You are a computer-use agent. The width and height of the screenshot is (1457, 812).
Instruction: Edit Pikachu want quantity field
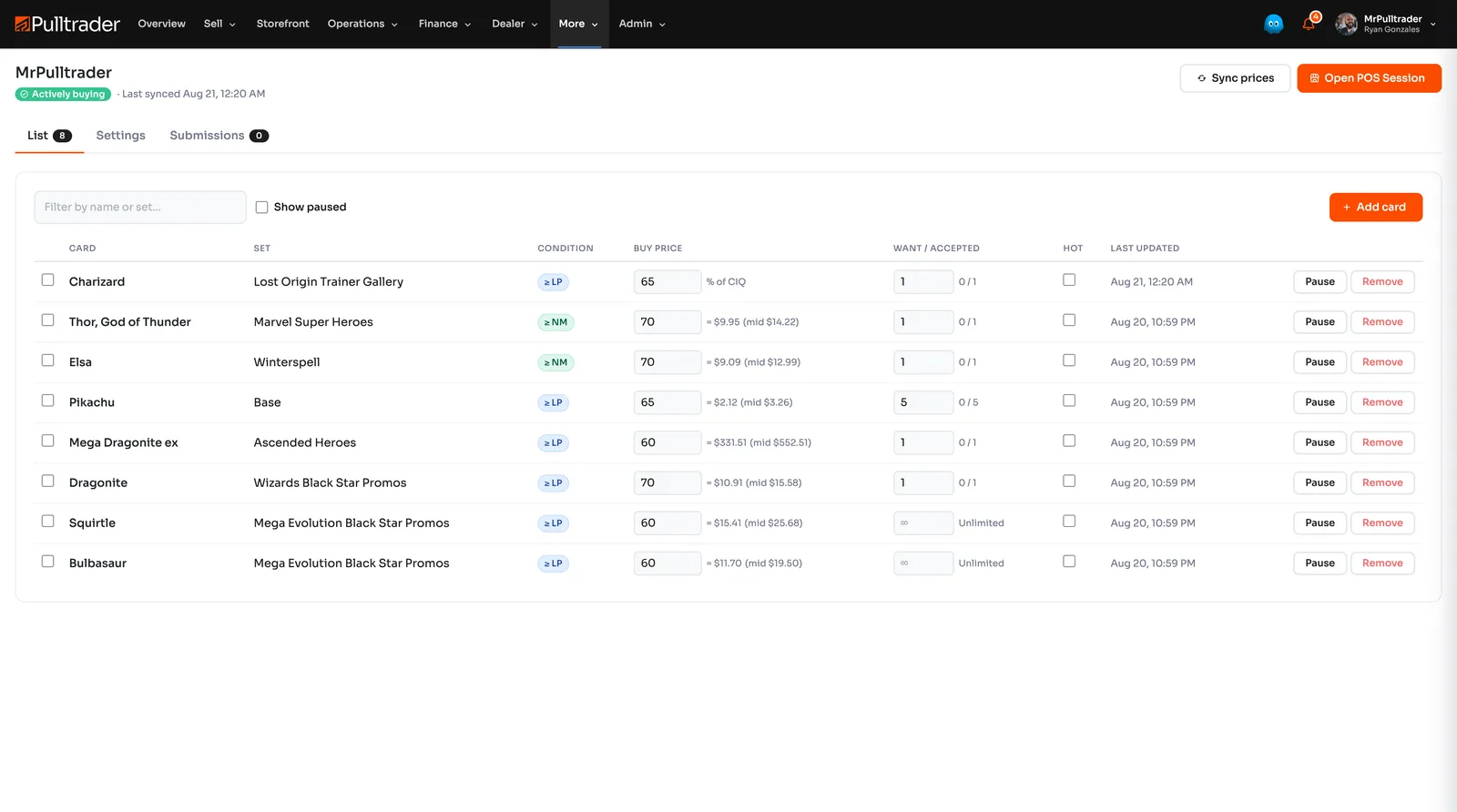pyautogui.click(x=923, y=402)
